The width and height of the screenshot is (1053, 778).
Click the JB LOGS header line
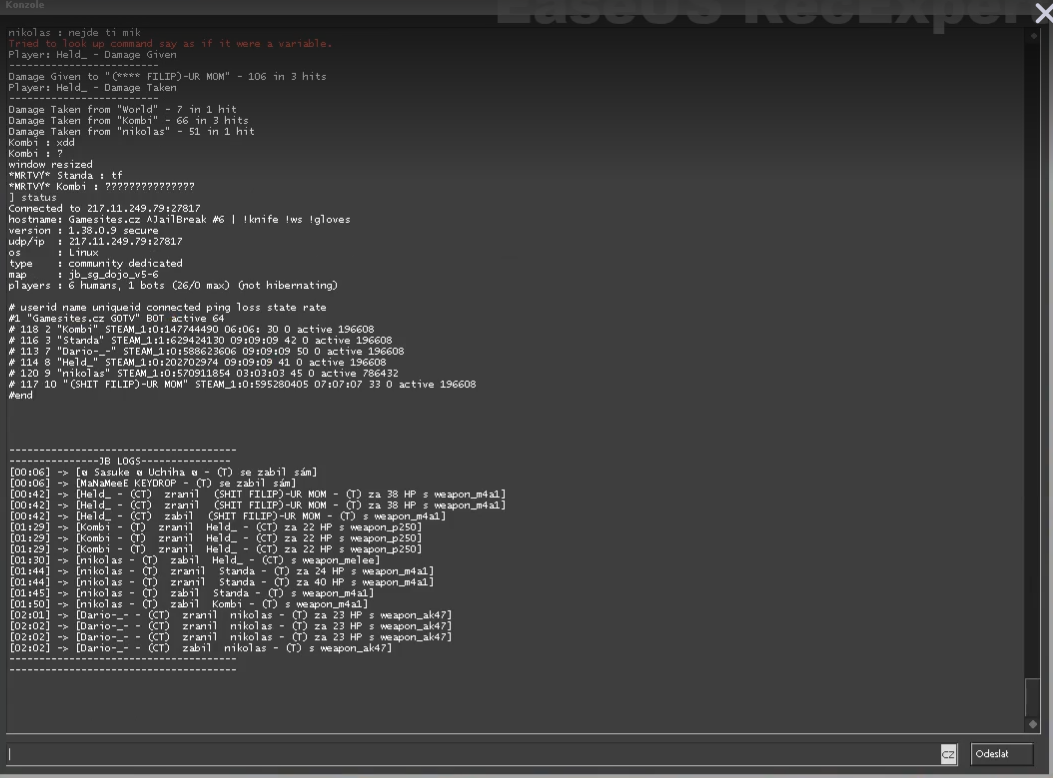coord(120,461)
